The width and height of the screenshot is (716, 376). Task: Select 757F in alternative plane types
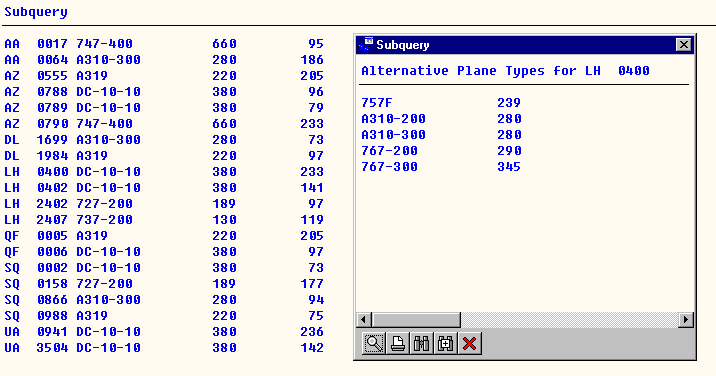[x=377, y=103]
